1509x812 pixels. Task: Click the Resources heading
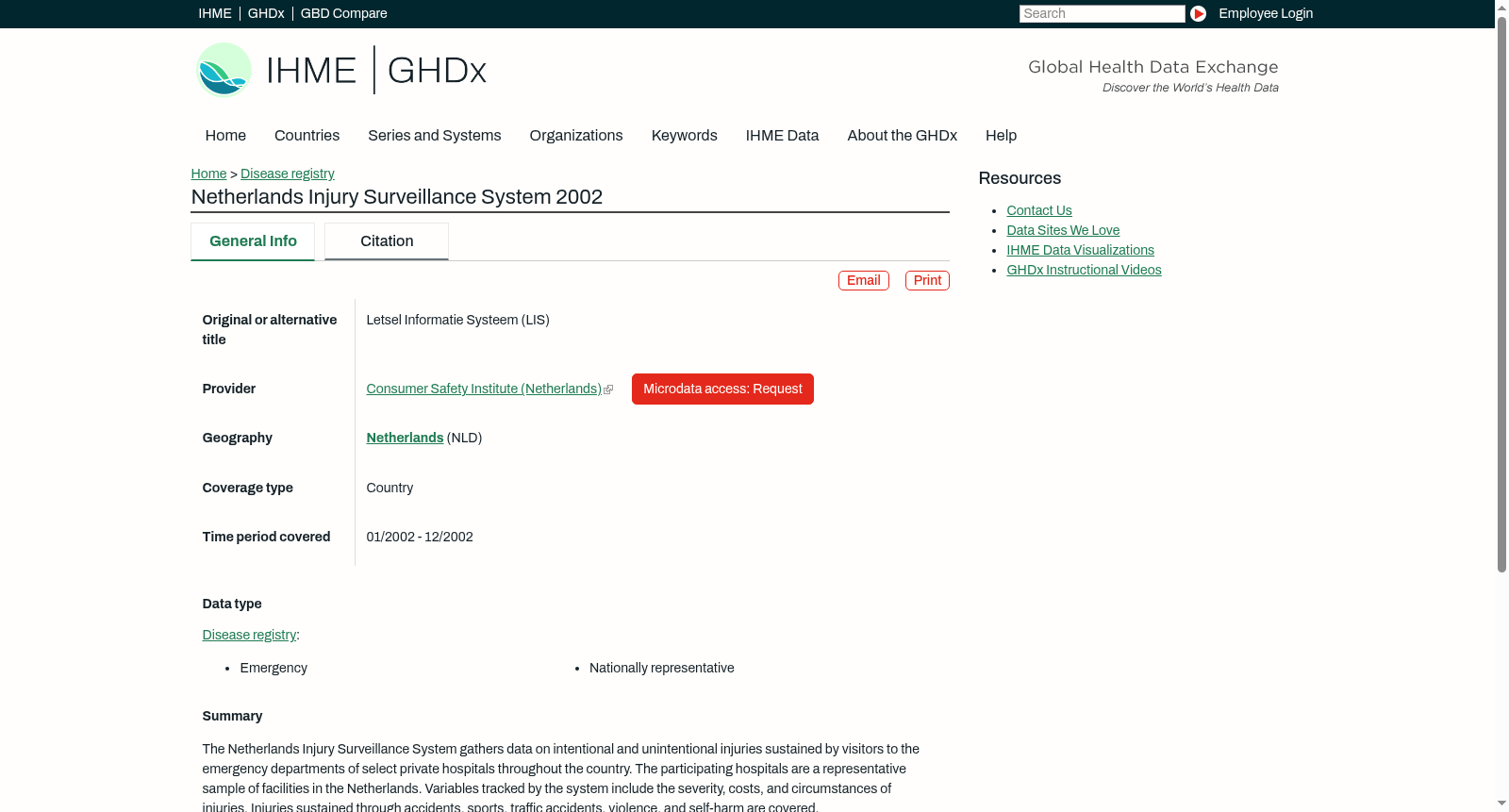coord(1020,178)
